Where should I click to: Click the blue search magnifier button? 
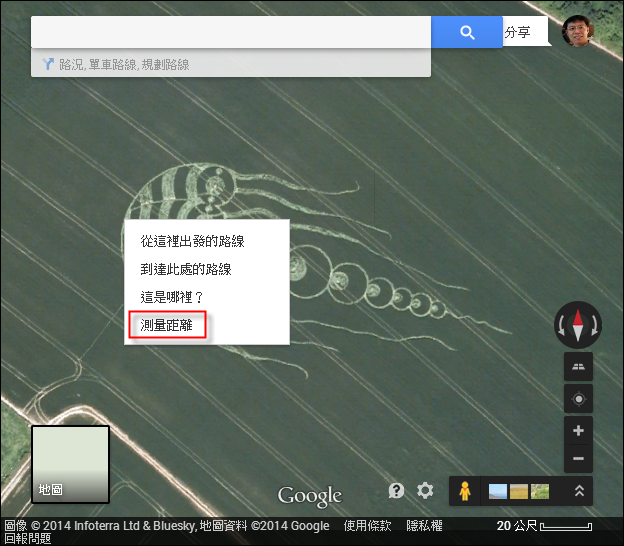[x=467, y=32]
